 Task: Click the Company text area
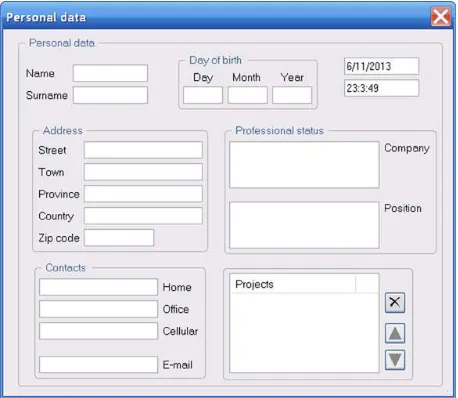pyautogui.click(x=304, y=165)
